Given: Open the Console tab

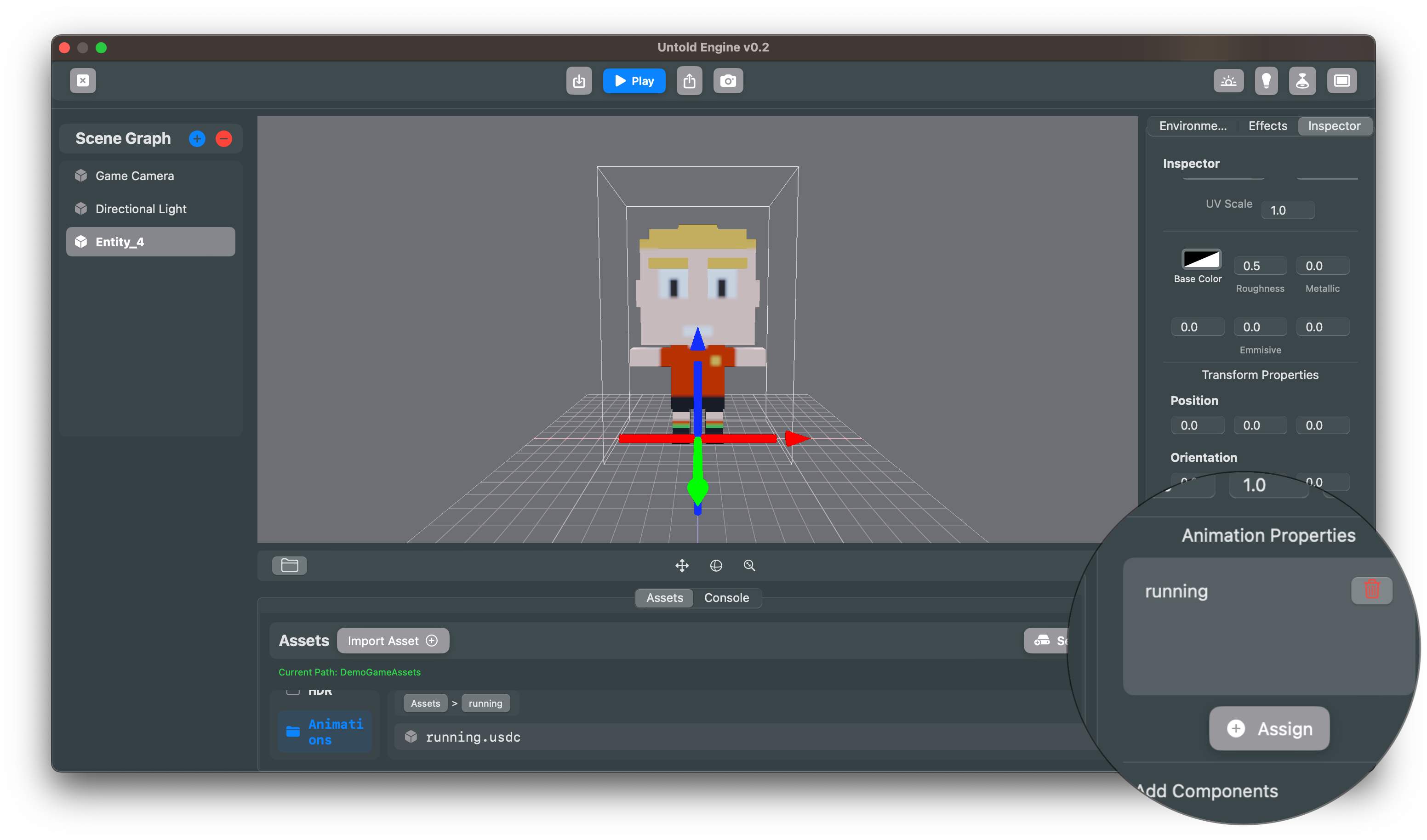Looking at the screenshot, I should (x=727, y=598).
